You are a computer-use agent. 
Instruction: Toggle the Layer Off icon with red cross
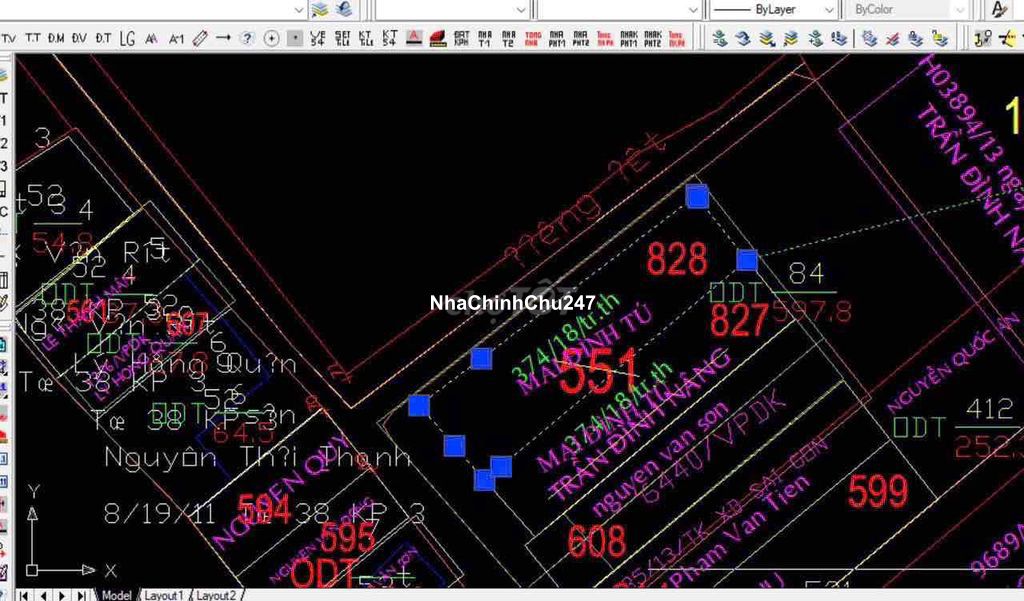891,38
